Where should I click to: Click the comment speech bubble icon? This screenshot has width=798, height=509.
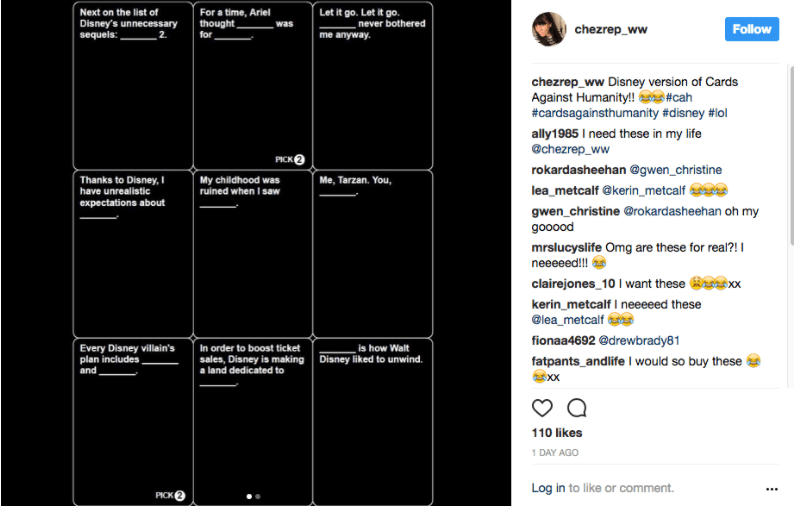[x=577, y=408]
